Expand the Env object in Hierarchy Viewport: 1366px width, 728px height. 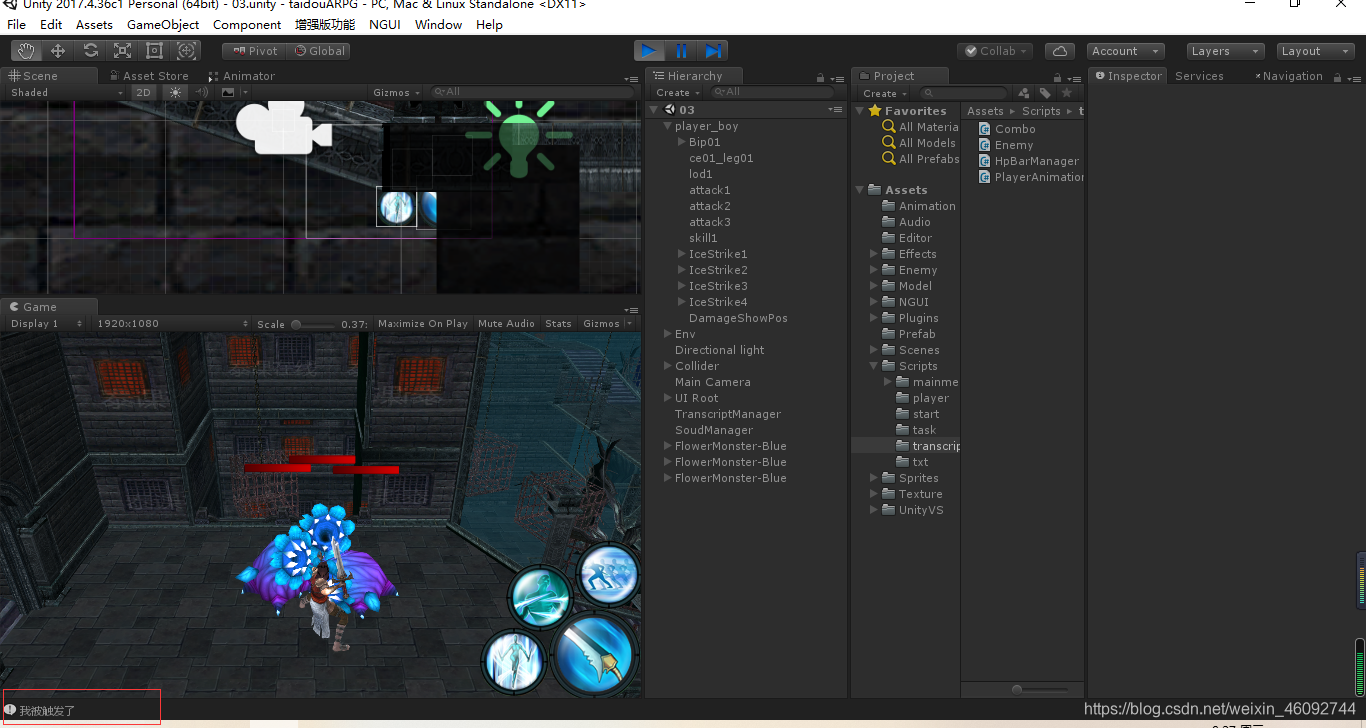pos(668,334)
